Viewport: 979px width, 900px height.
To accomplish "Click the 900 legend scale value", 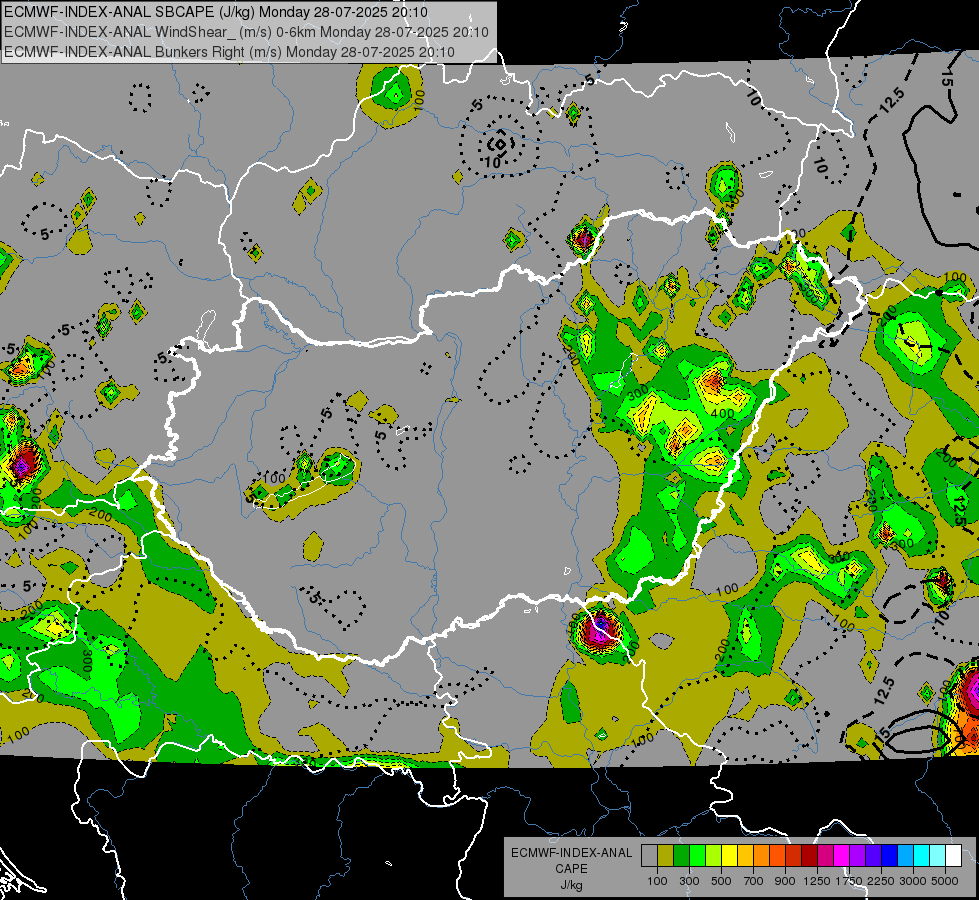I will click(x=785, y=881).
